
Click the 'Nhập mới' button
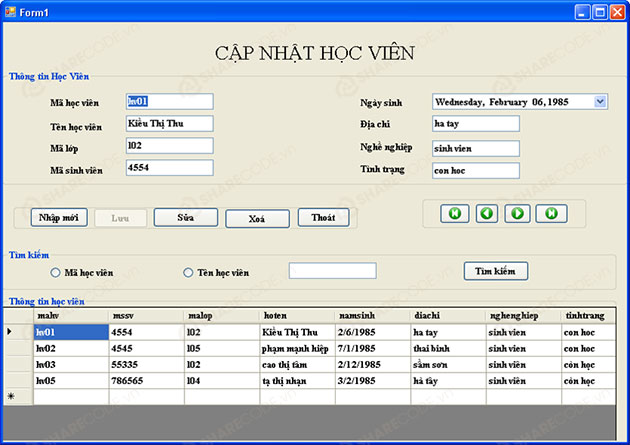tap(59, 217)
